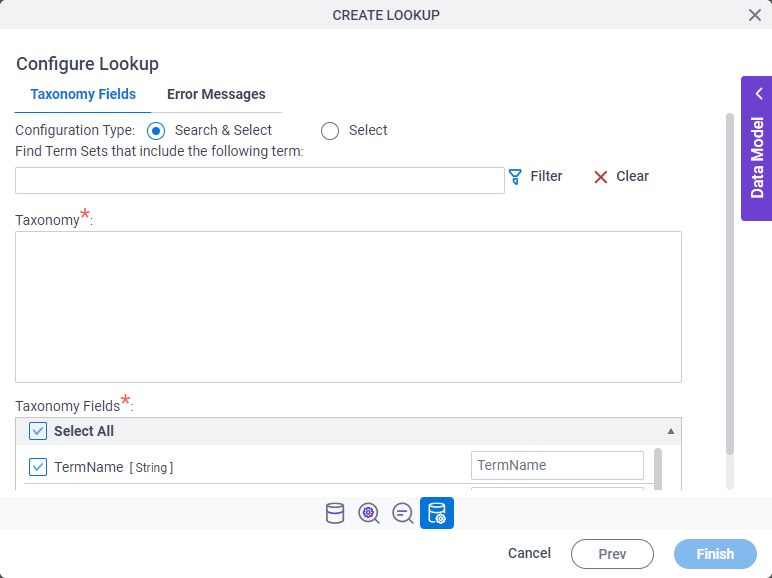Toggle the Select All checkbox

pyautogui.click(x=38, y=431)
